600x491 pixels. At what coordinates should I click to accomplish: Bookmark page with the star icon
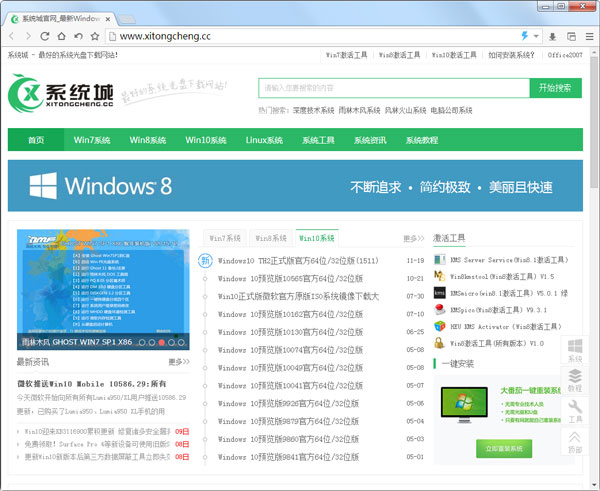(95, 36)
